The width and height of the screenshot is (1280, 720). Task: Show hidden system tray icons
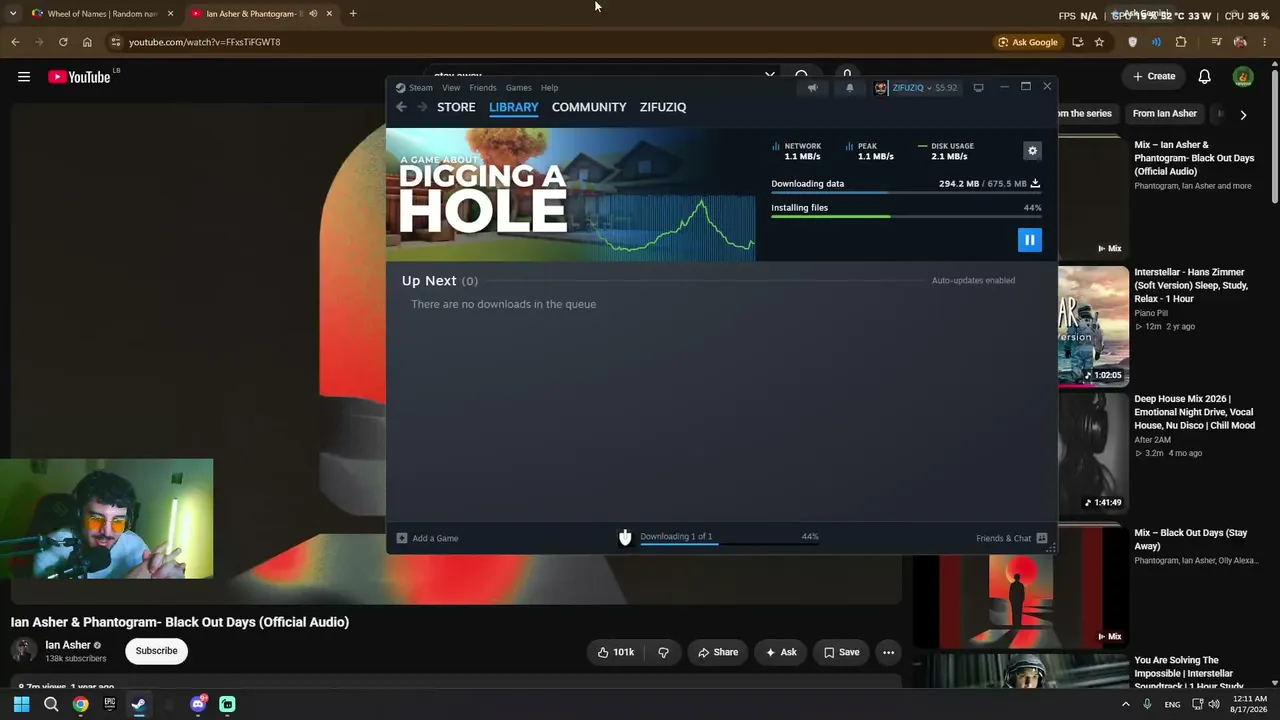click(1125, 704)
